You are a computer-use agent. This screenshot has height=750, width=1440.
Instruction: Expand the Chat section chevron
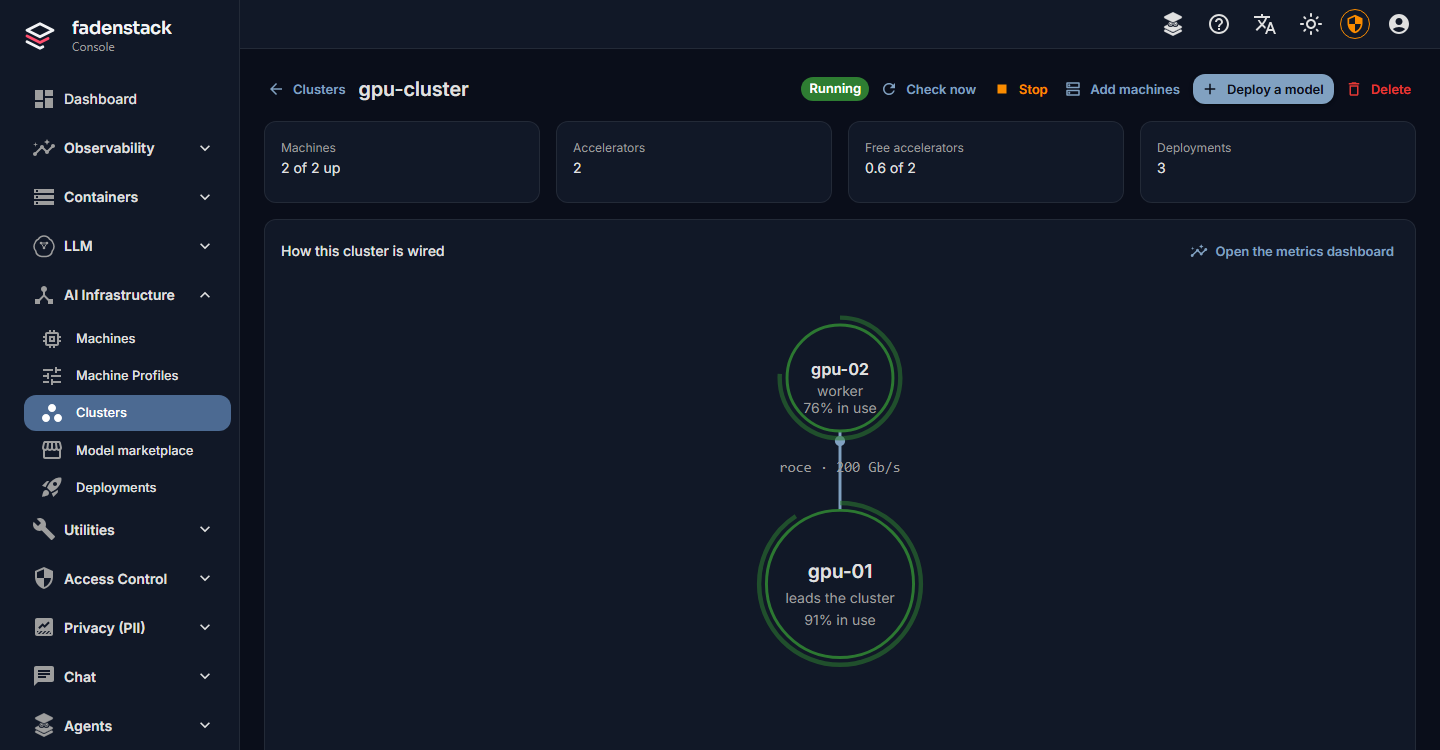(x=205, y=677)
